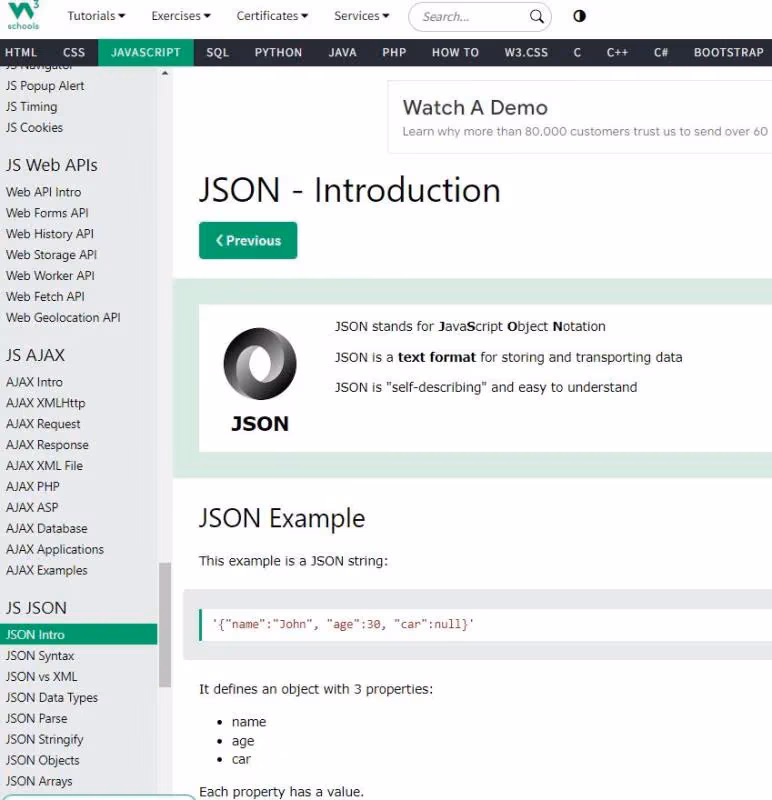The image size is (772, 800).
Task: Open JSON Syntax link
Action: point(40,656)
